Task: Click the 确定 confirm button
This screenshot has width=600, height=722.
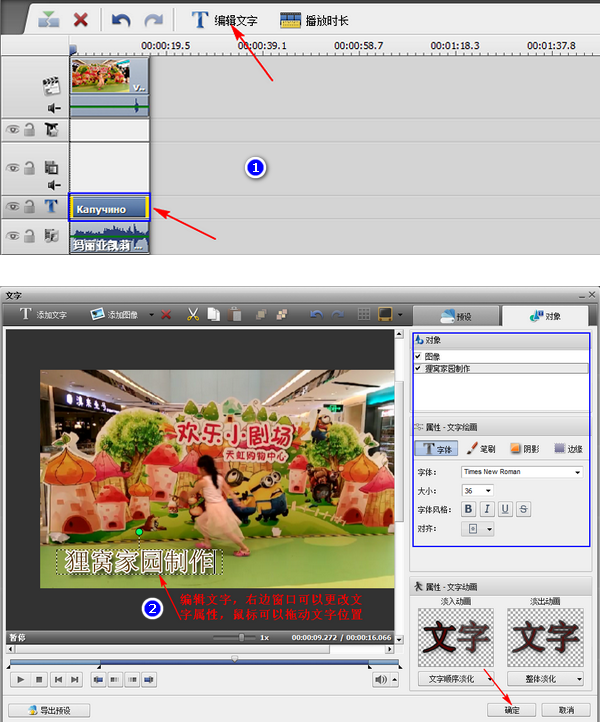Action: click(x=512, y=710)
